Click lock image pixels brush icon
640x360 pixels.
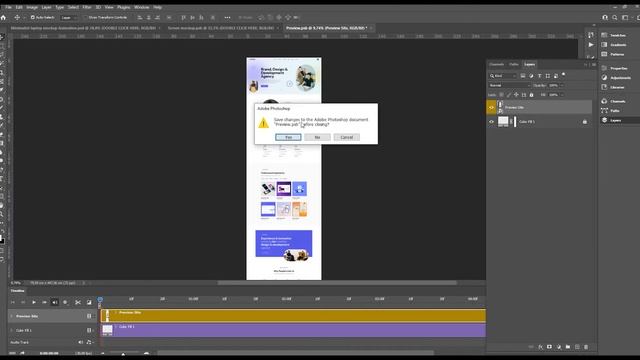coord(509,95)
